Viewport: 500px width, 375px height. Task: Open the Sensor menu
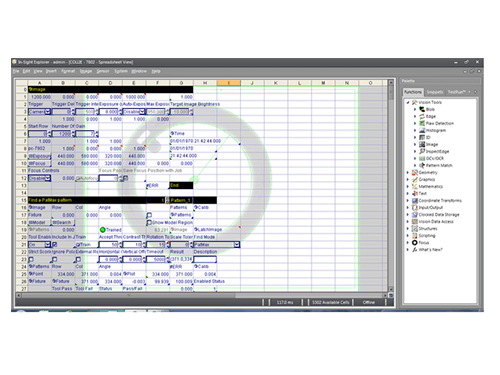coord(103,71)
